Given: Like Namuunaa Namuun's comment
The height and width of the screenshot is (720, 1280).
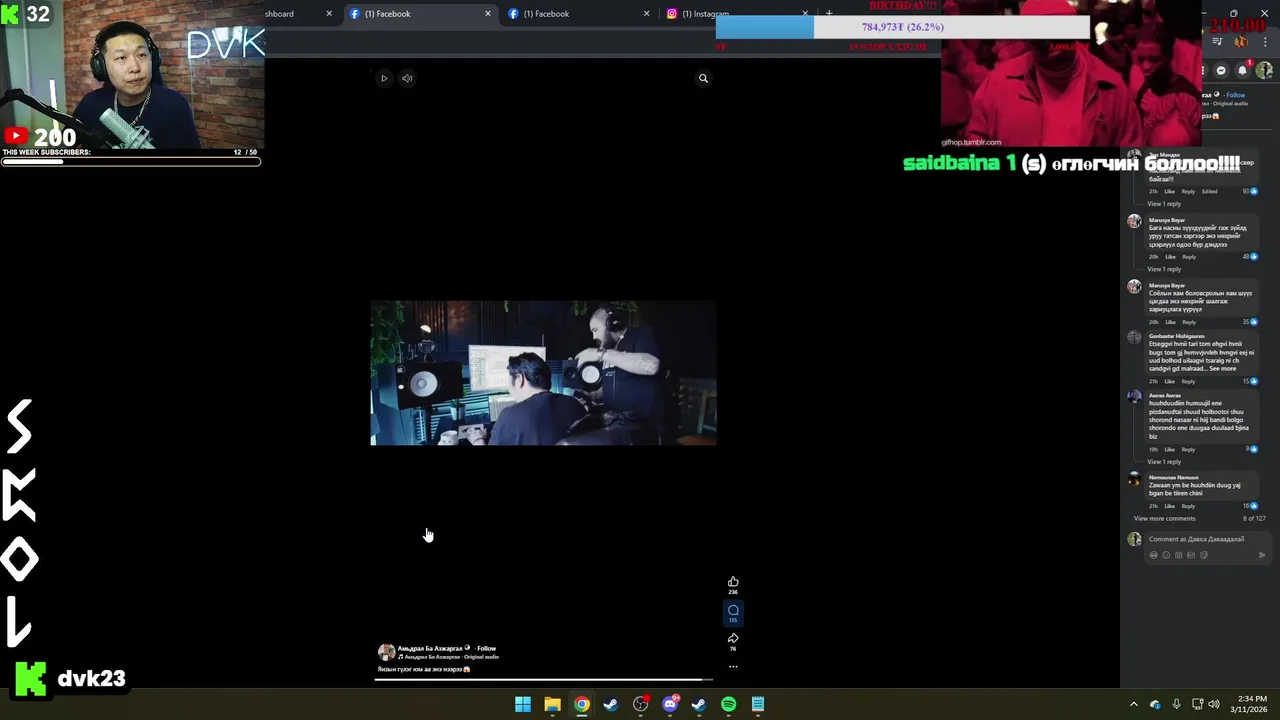Looking at the screenshot, I should (1170, 506).
